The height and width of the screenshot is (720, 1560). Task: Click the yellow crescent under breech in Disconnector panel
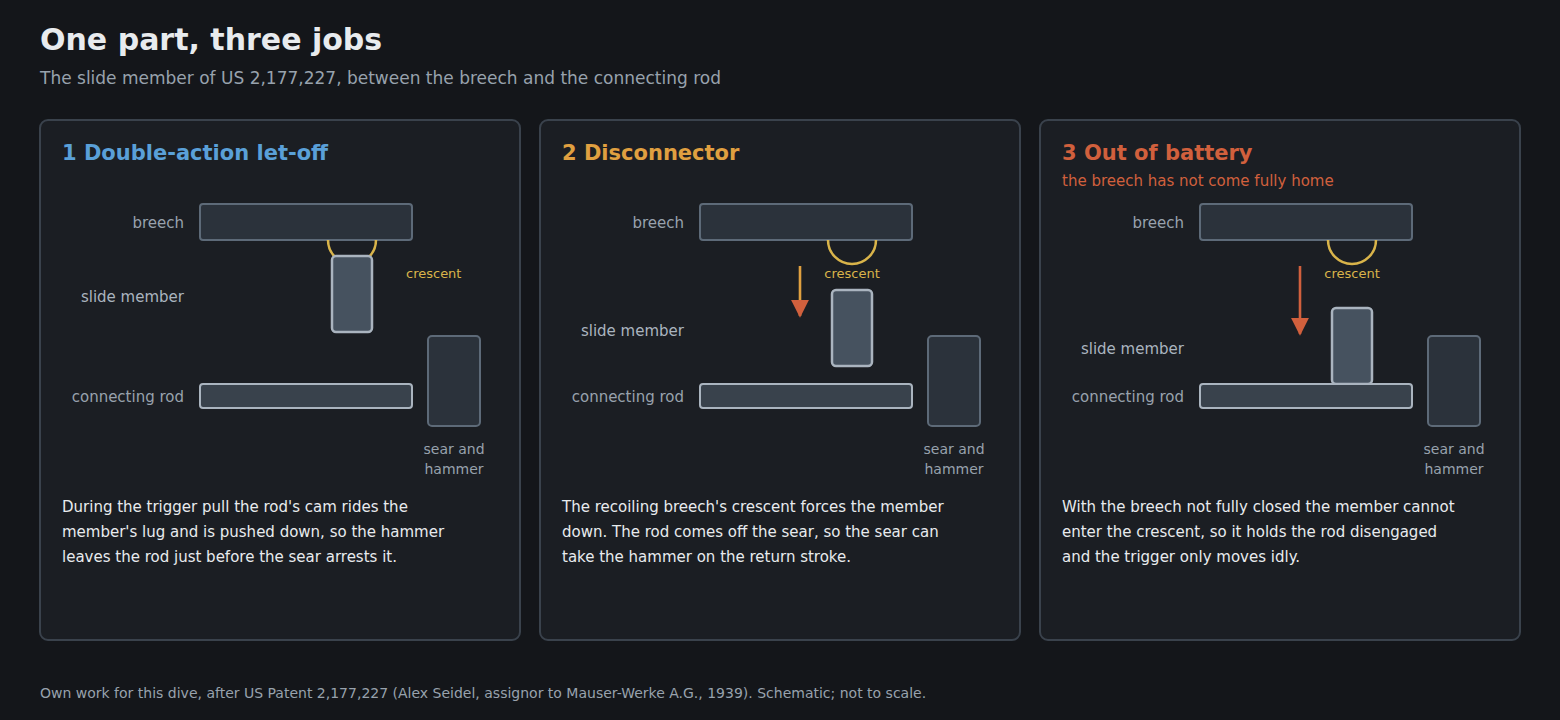click(x=852, y=252)
